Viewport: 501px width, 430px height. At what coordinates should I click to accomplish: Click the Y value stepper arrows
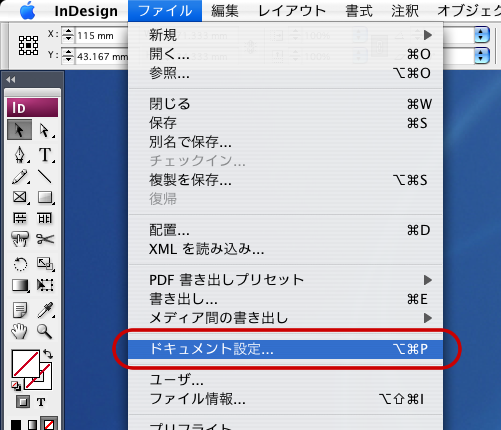tap(68, 56)
